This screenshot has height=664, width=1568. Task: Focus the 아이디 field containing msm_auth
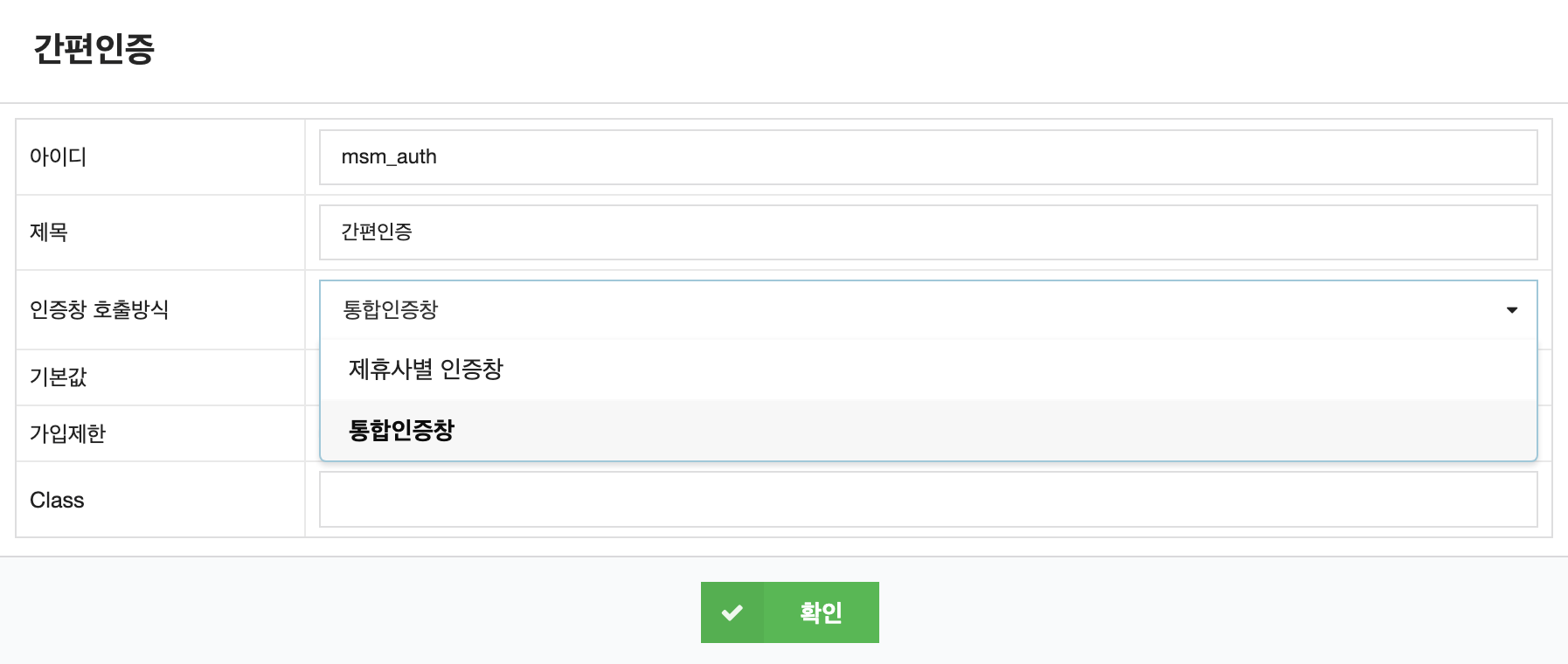(927, 157)
